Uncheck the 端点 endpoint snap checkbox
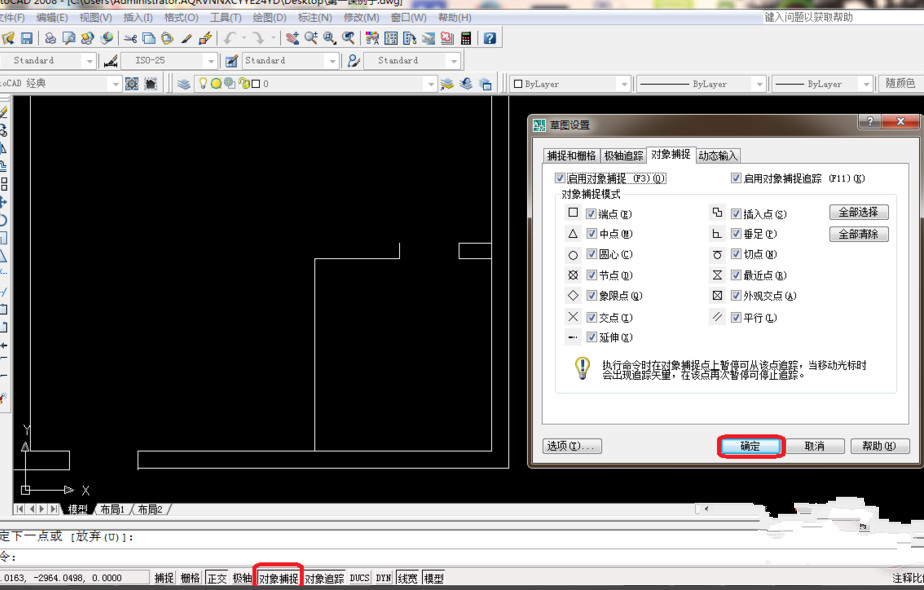The image size is (924, 590). (x=592, y=214)
